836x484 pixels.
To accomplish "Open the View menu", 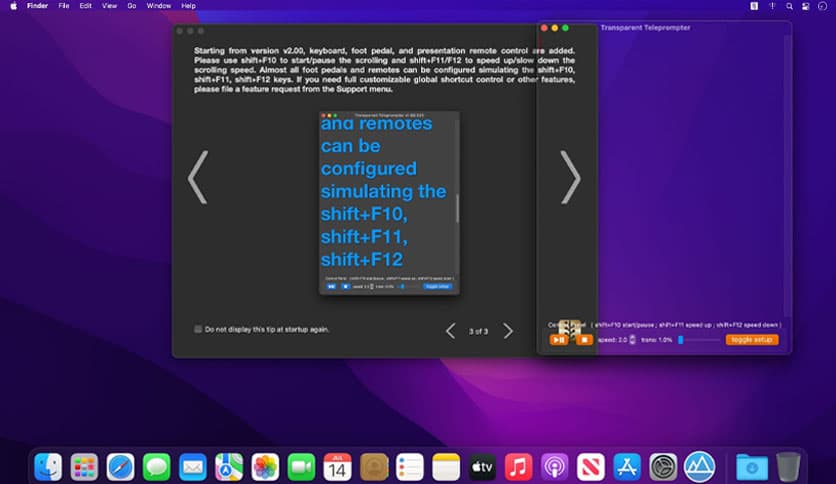I will coord(109,6).
